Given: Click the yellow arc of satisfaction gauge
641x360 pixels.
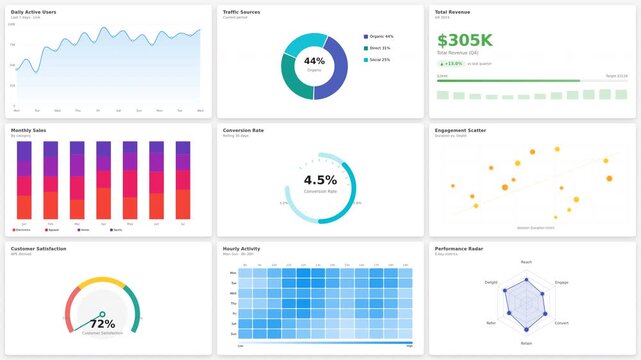Looking at the screenshot, I should 101,280.
